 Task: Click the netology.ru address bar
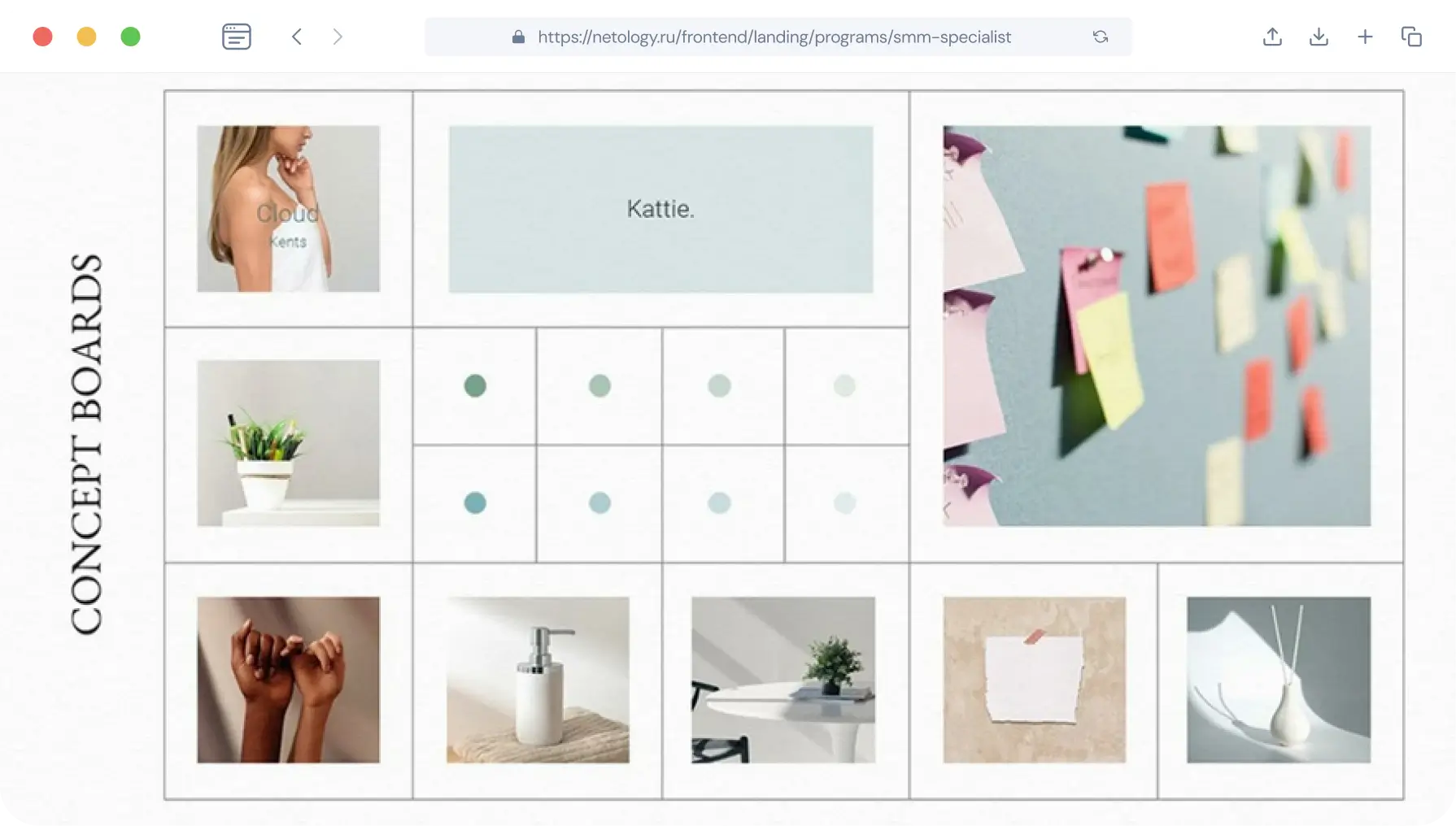[774, 37]
